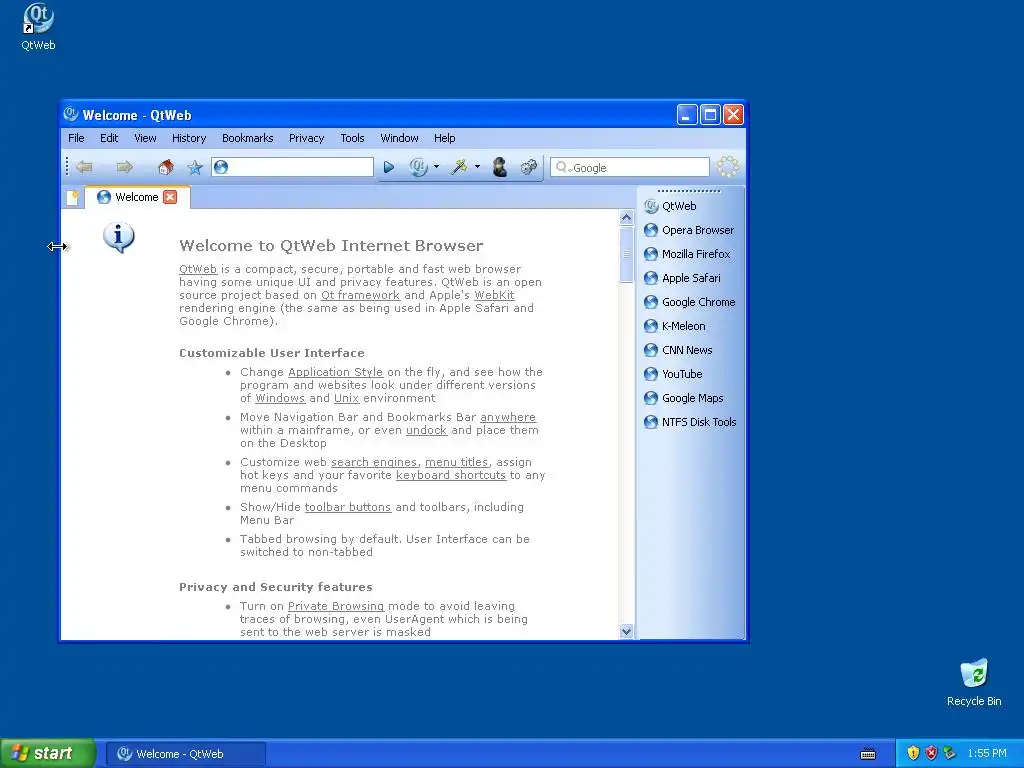
Task: Click the QtWeb link in intro paragraph
Action: pos(198,269)
